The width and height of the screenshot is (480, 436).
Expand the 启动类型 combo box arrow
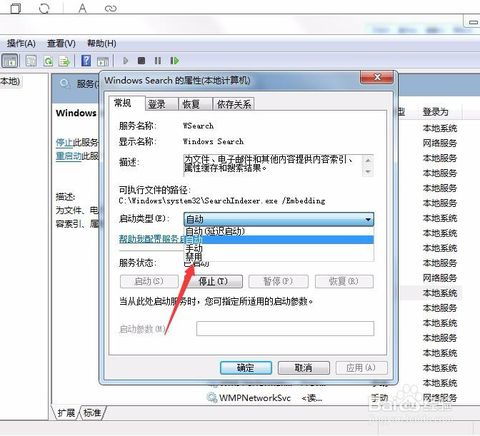[368, 219]
